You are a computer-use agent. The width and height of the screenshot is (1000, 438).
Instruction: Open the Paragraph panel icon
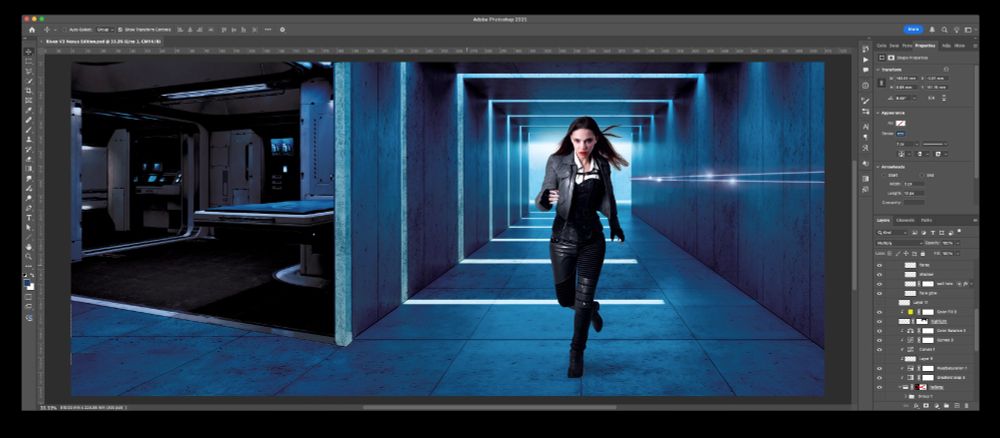coord(865,137)
